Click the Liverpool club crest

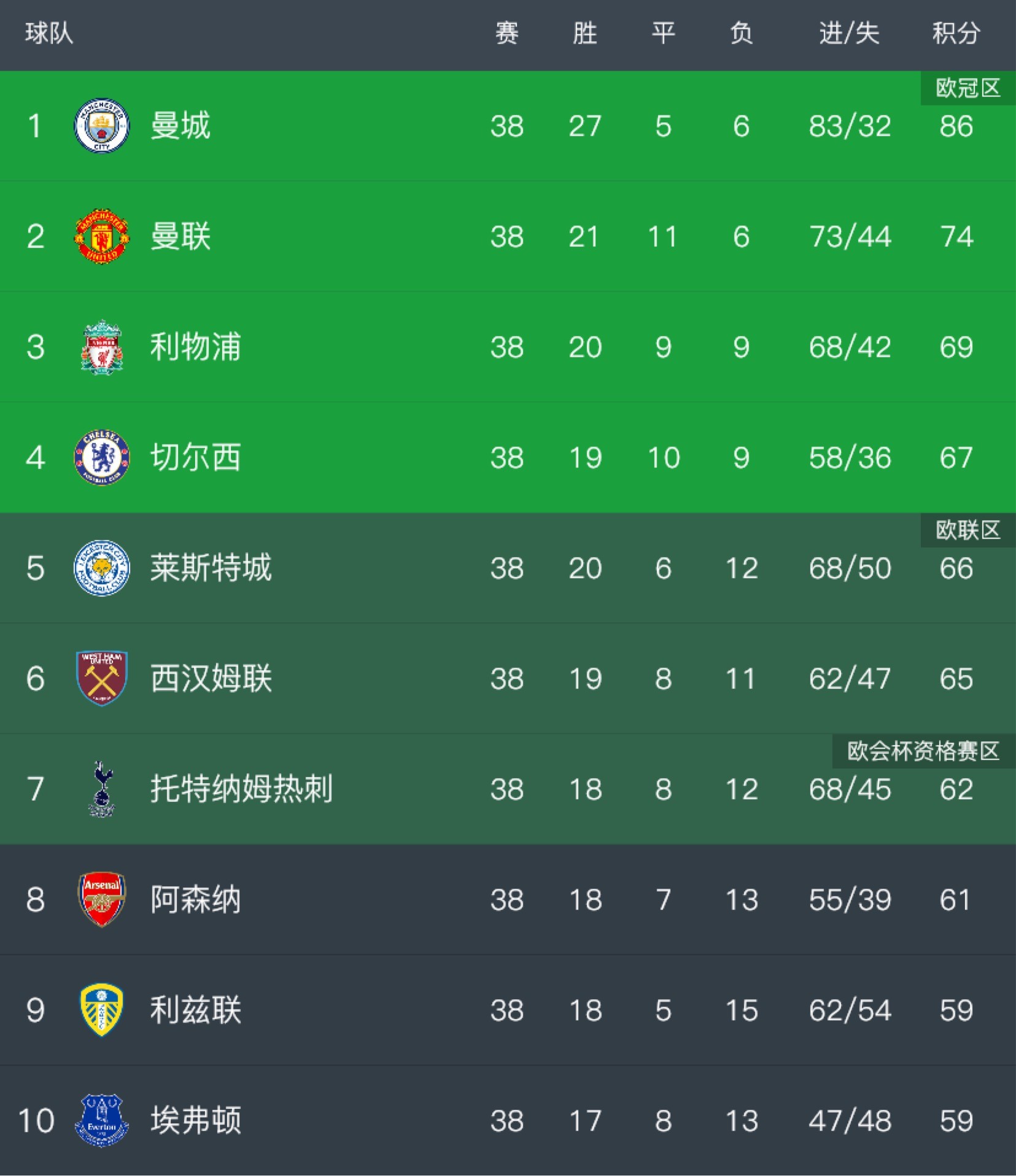(101, 347)
